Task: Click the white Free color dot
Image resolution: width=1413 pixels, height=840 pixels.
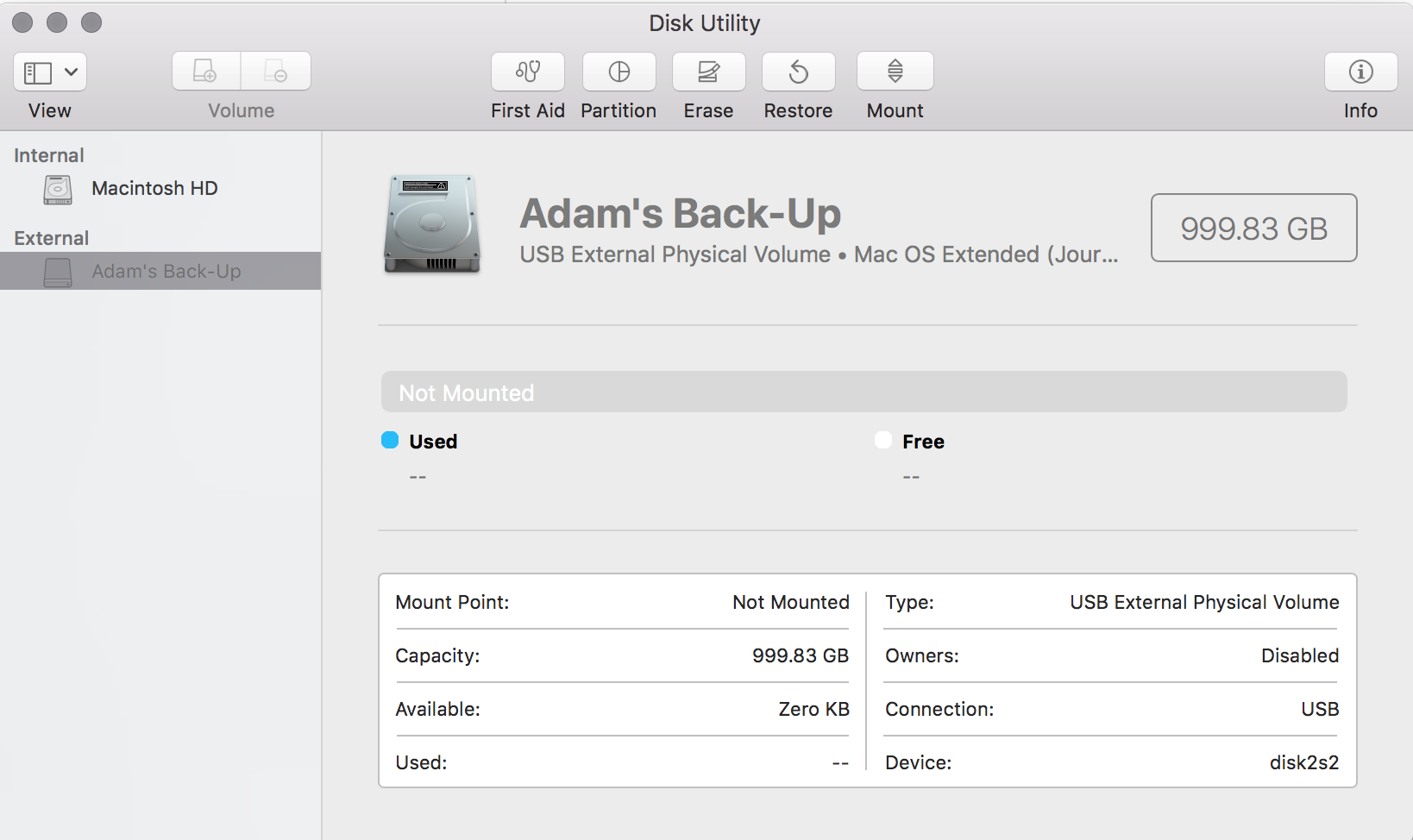Action: (883, 441)
